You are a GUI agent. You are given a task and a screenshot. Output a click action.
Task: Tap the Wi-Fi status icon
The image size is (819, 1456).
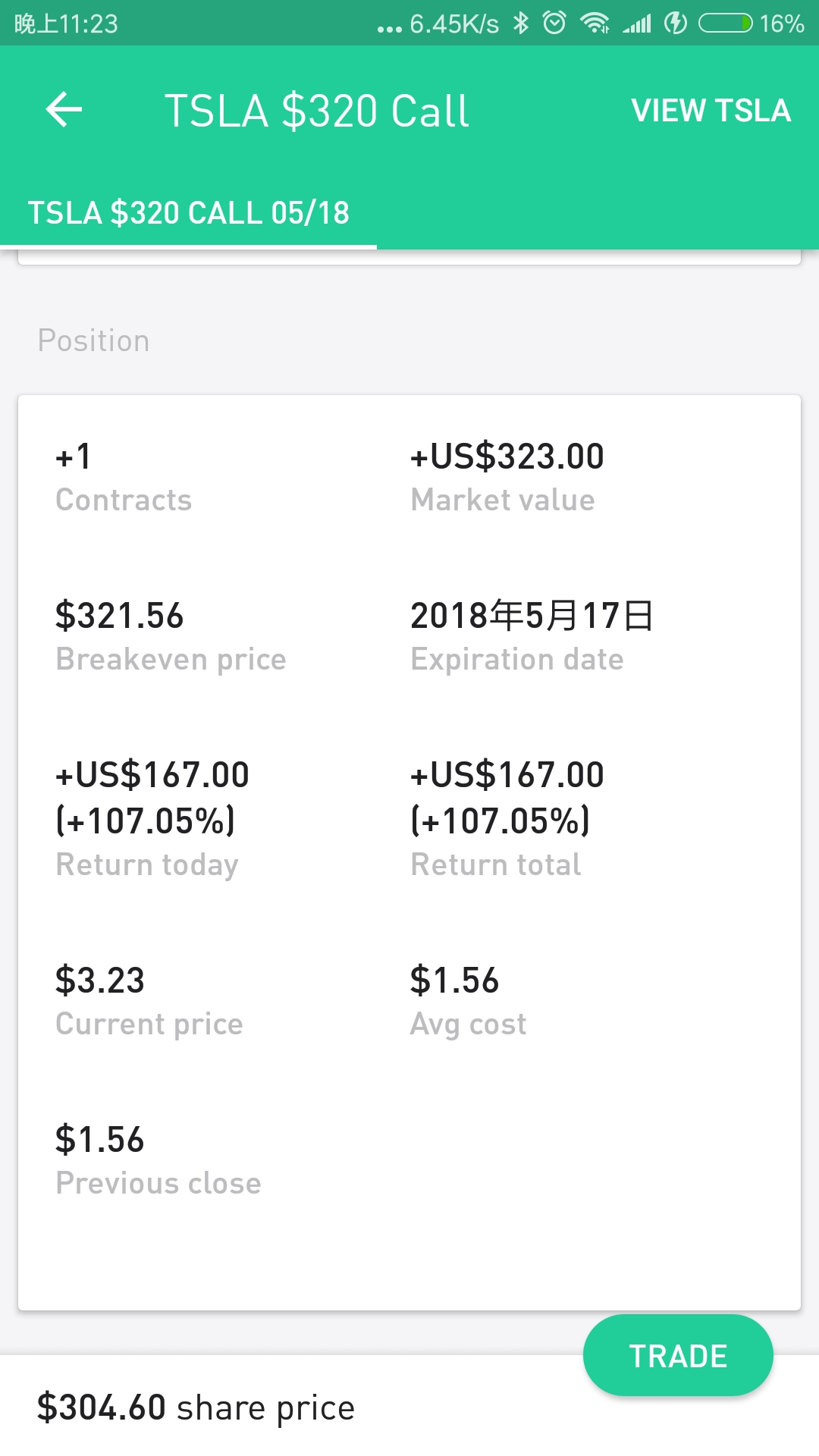[595, 24]
